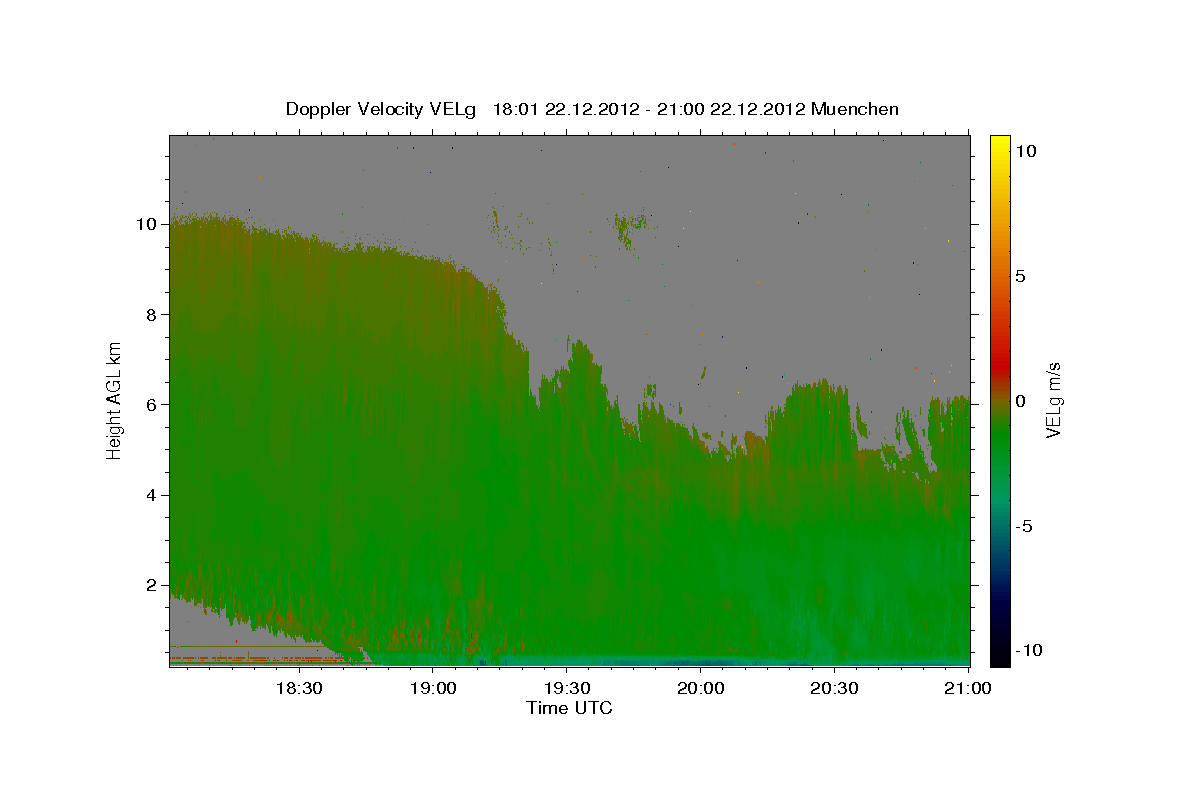Click the height tick label '4'
The image size is (1200, 800).
coord(151,495)
